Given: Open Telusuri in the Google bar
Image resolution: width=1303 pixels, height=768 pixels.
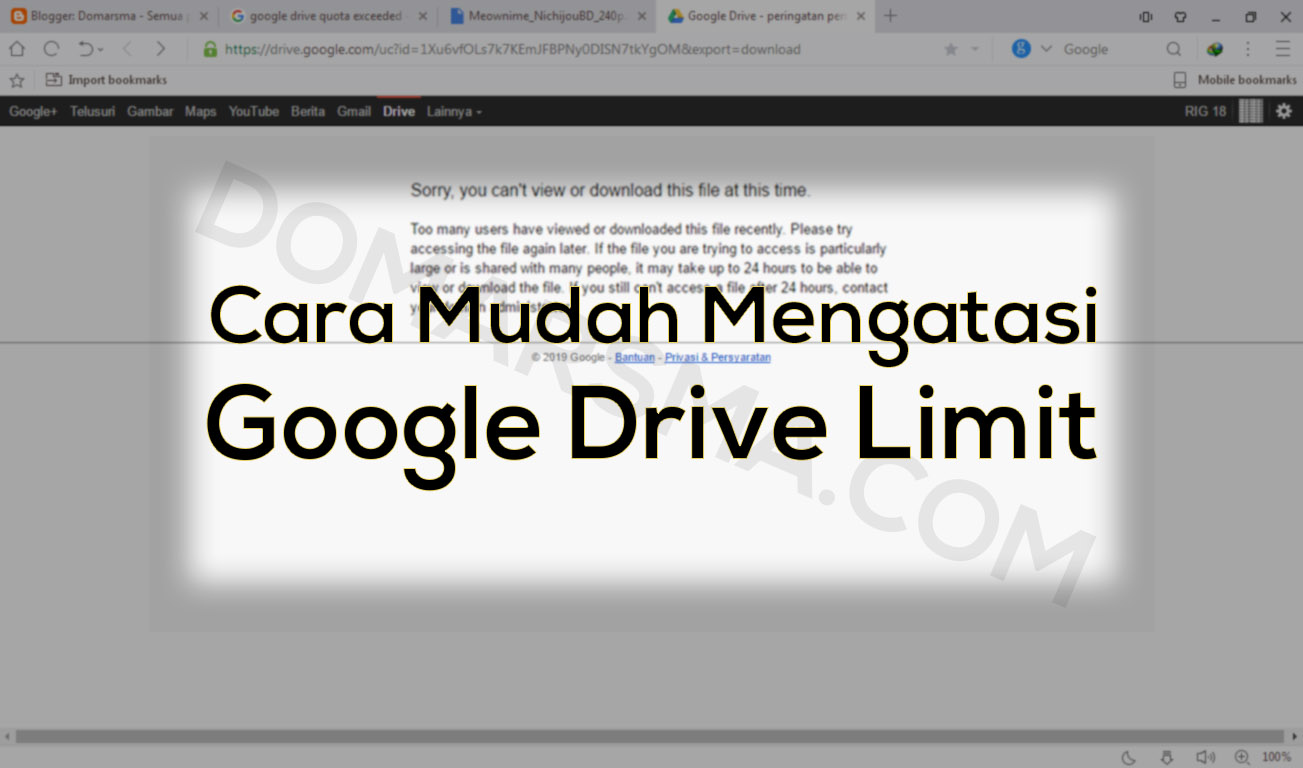Looking at the screenshot, I should [92, 111].
